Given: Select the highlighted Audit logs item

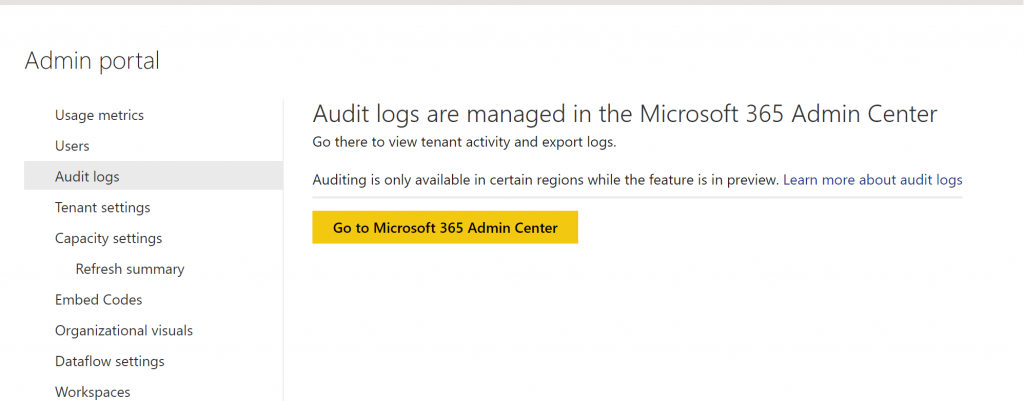Looking at the screenshot, I should [153, 176].
